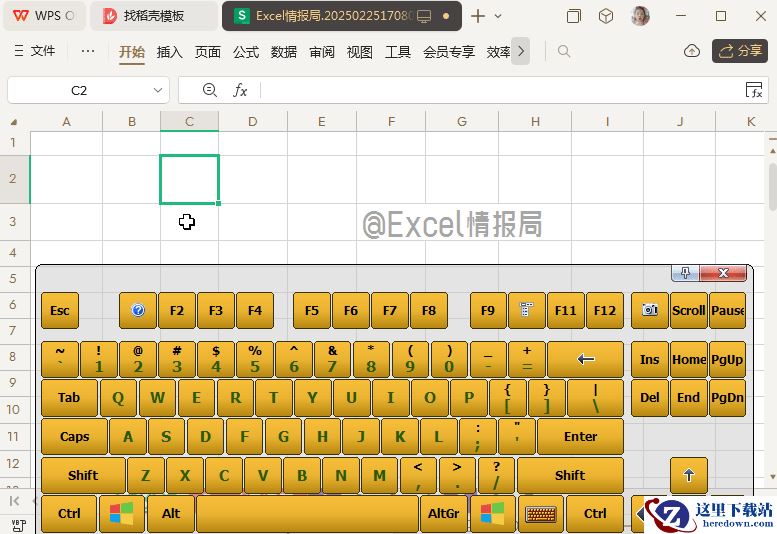Expand more ribbon tabs with the chevron arrow

tap(521, 51)
